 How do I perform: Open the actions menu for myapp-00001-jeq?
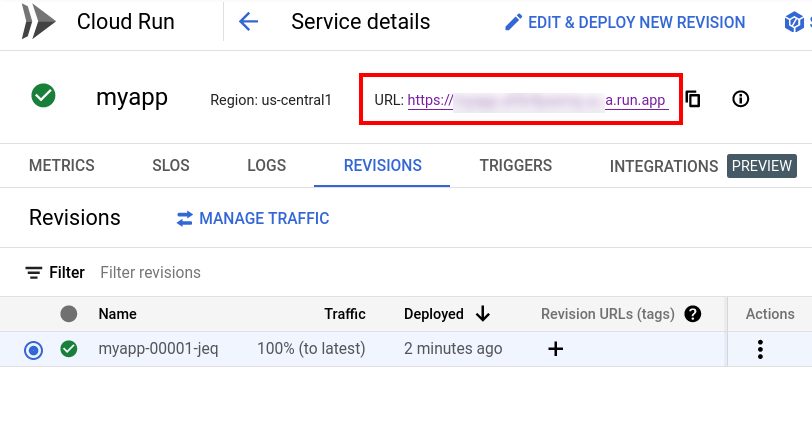(760, 350)
